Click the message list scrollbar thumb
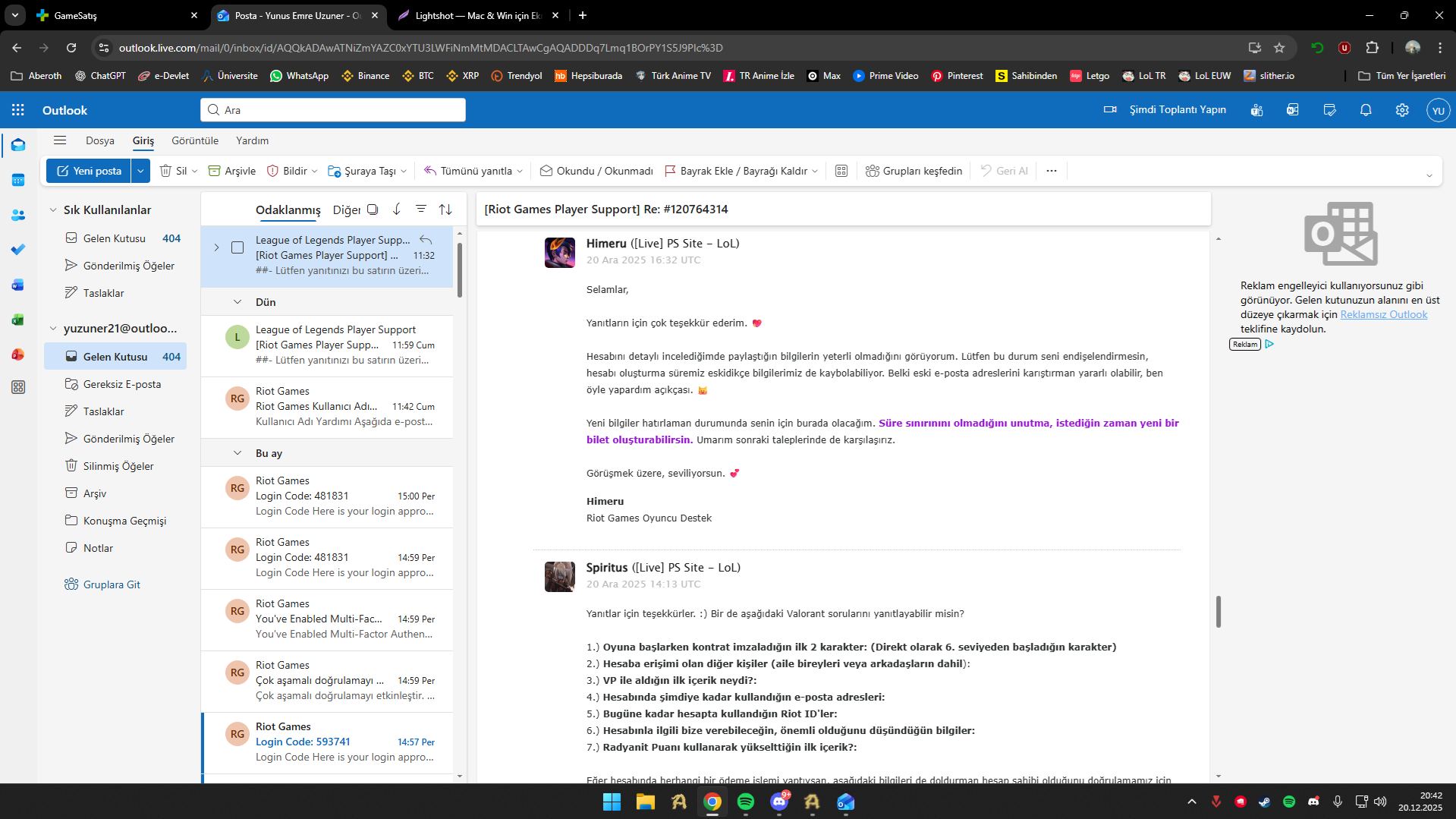1456x819 pixels. (x=459, y=269)
